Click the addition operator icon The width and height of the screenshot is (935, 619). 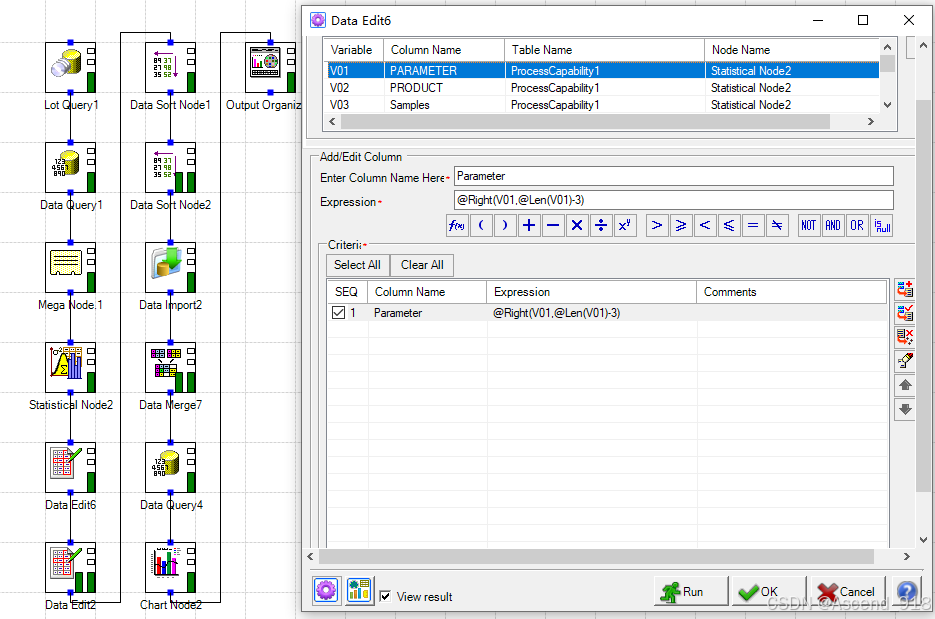(529, 225)
